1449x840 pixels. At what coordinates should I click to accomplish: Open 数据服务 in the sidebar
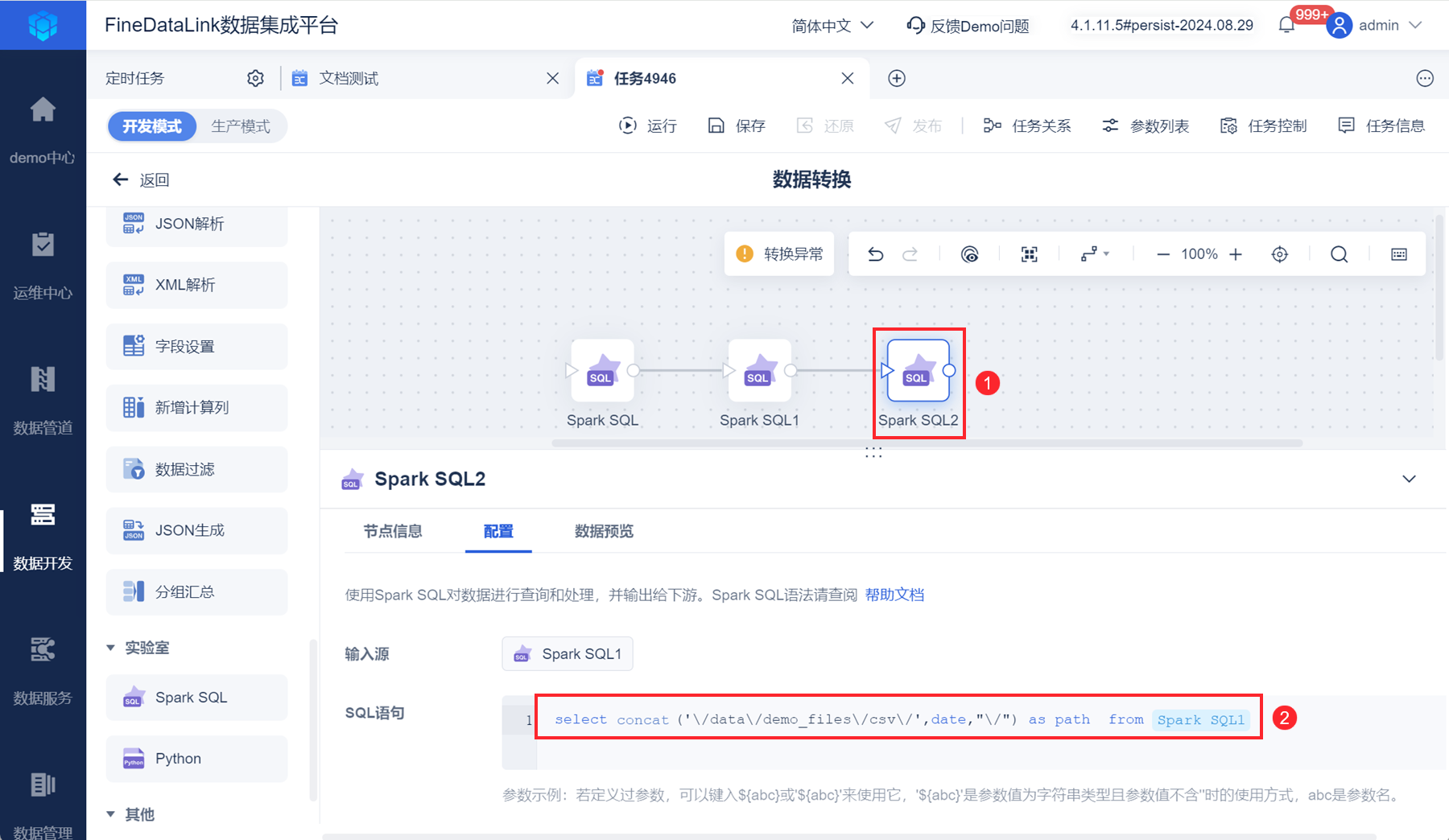tap(43, 670)
